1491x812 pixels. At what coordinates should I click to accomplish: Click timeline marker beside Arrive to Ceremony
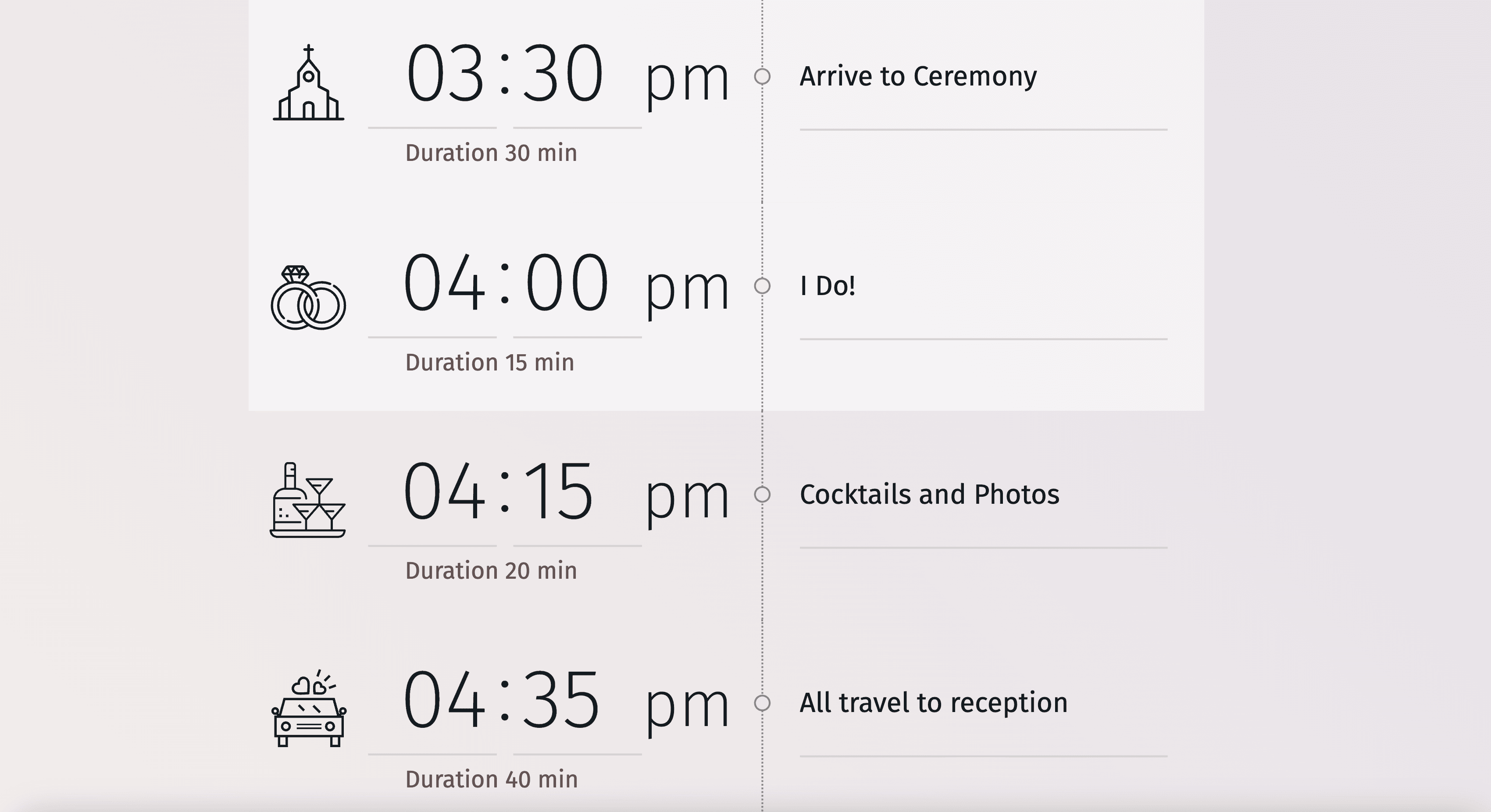762,76
